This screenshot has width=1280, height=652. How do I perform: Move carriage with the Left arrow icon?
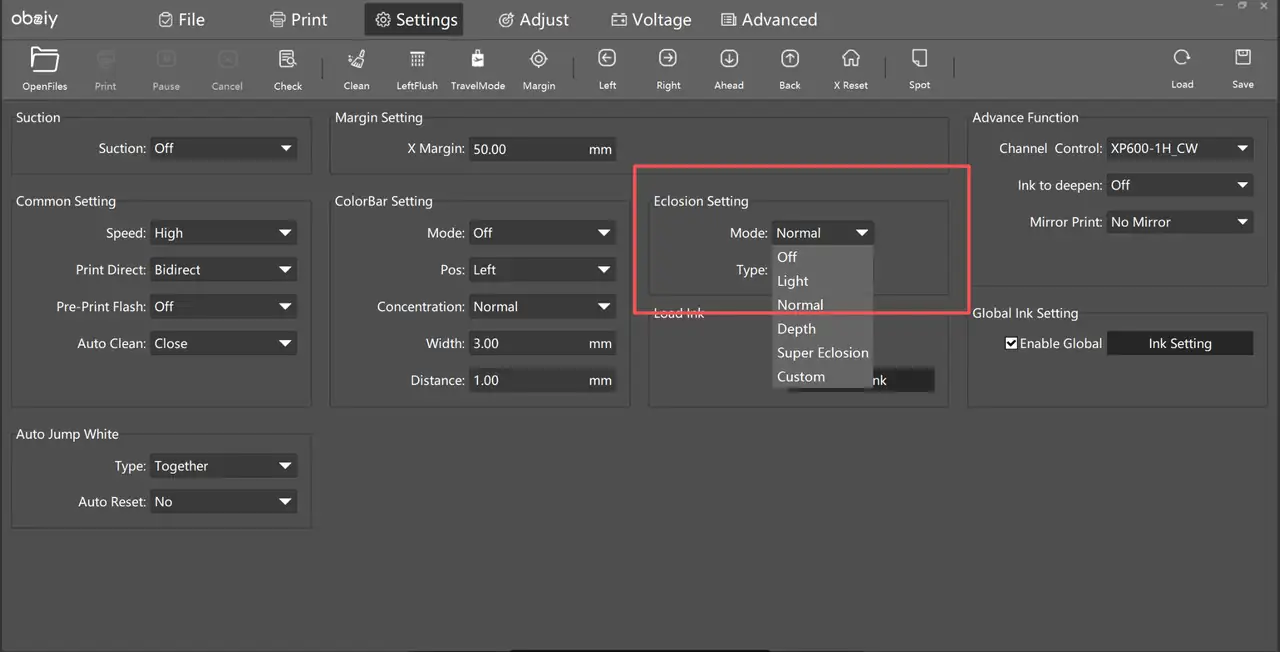[x=607, y=58]
